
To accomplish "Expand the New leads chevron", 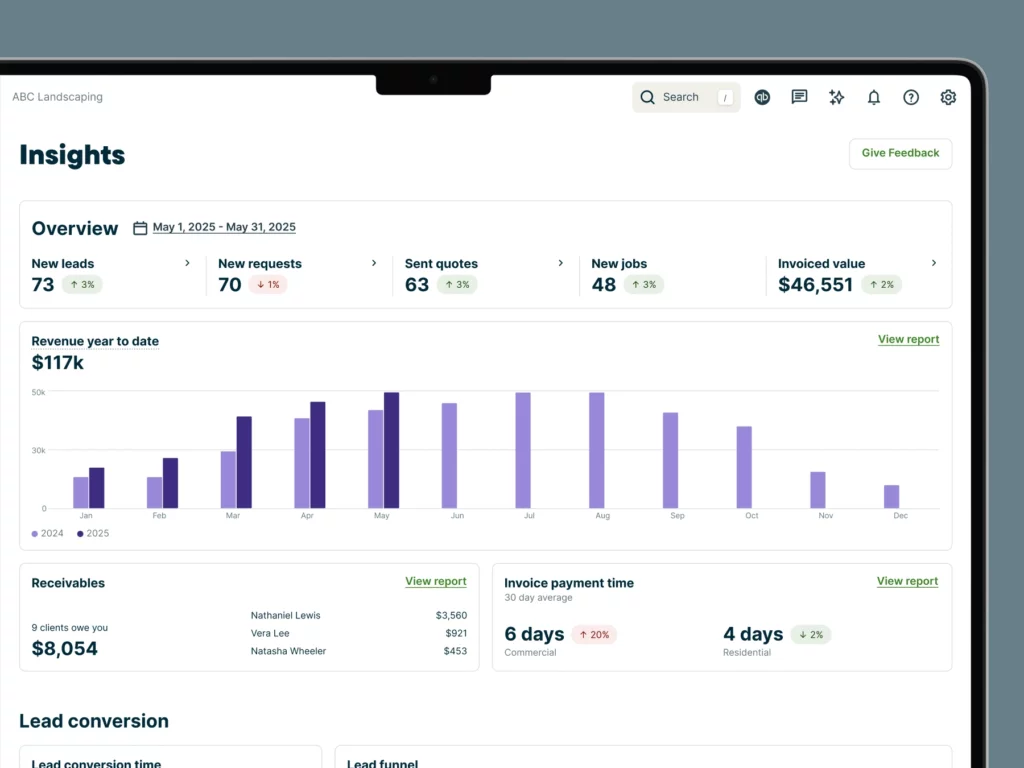I will pos(187,263).
